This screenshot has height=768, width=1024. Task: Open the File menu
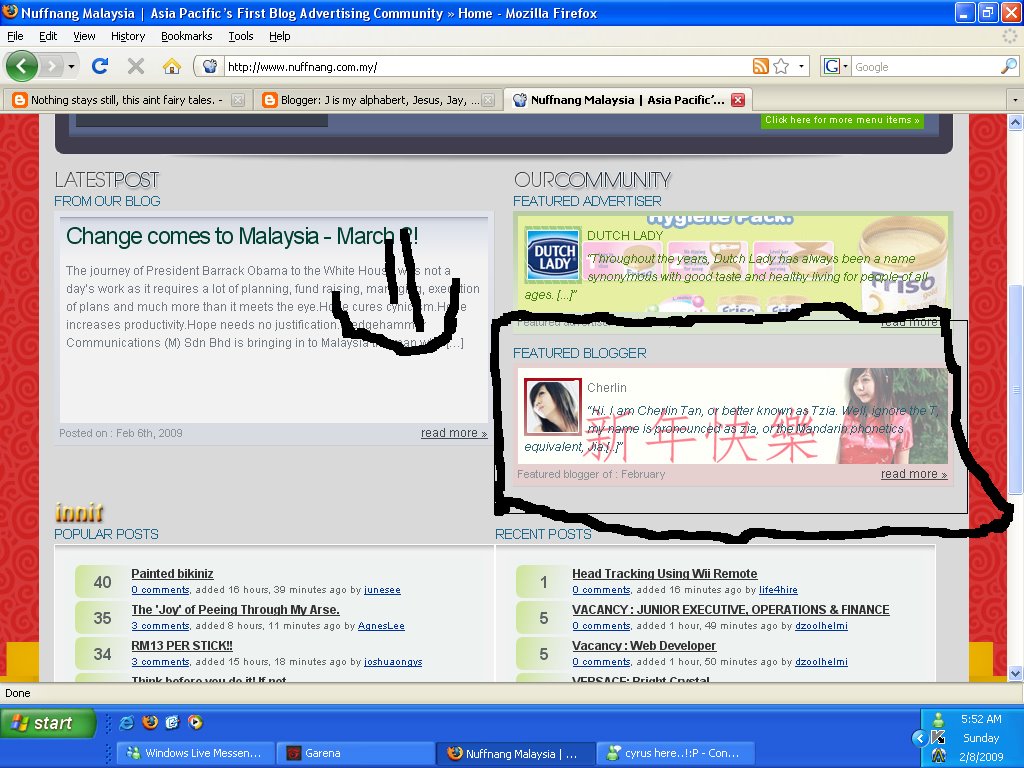[15, 37]
